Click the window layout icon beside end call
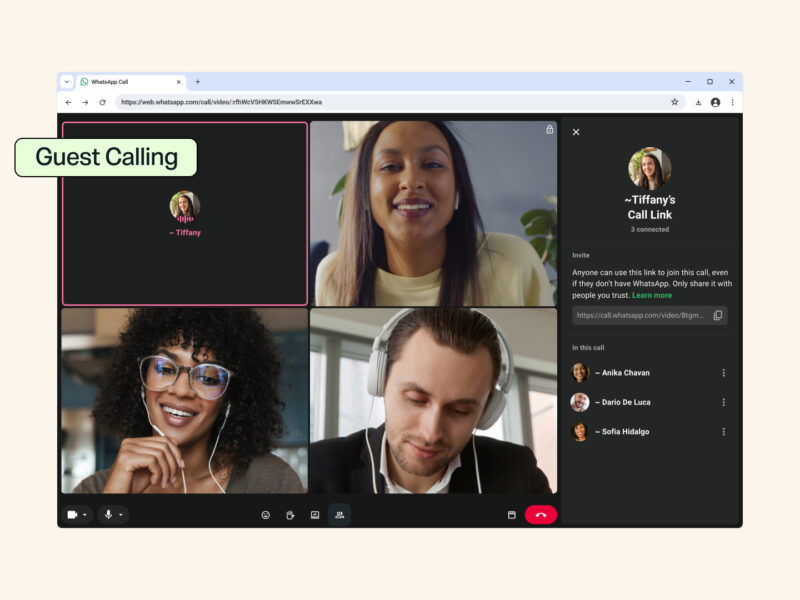 [512, 515]
